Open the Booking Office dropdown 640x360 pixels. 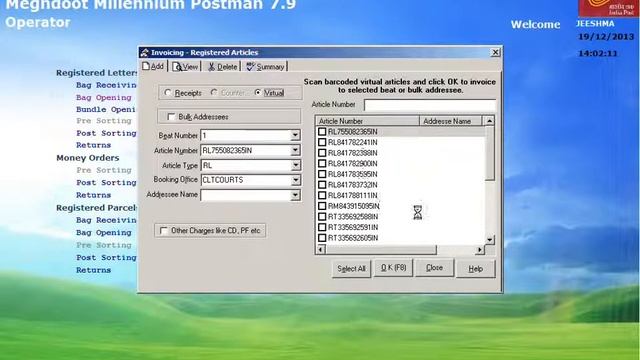(x=295, y=180)
